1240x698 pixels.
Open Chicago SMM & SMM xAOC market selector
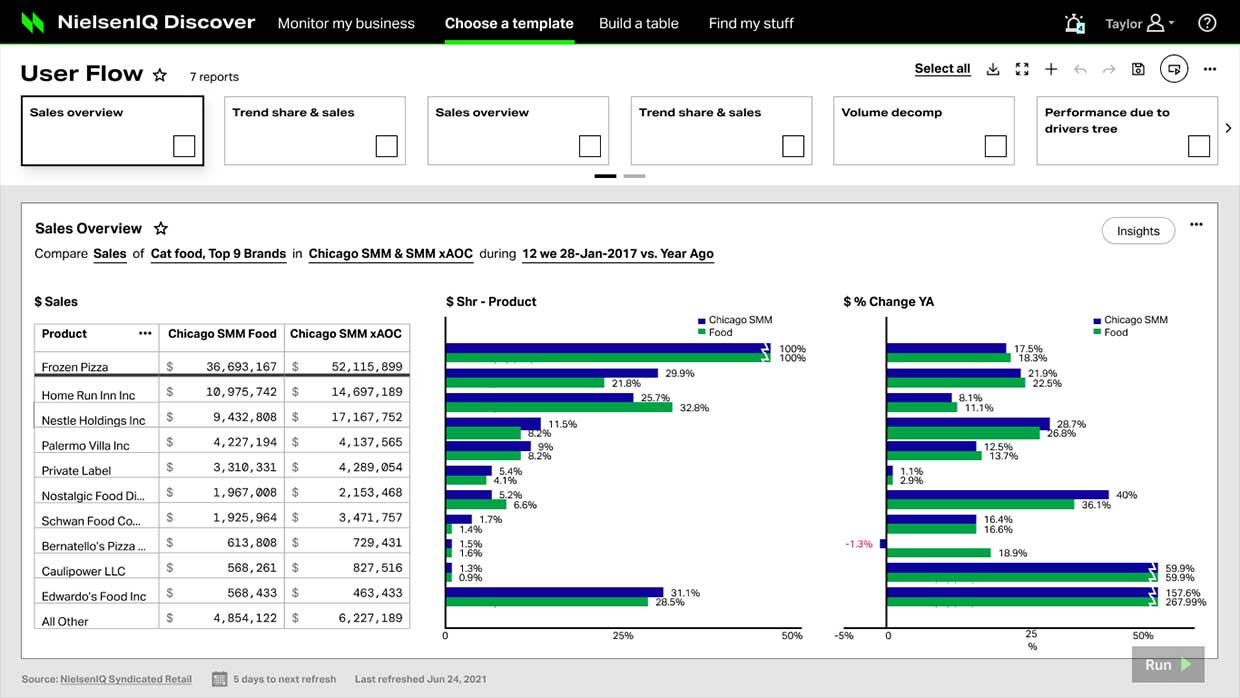point(391,254)
